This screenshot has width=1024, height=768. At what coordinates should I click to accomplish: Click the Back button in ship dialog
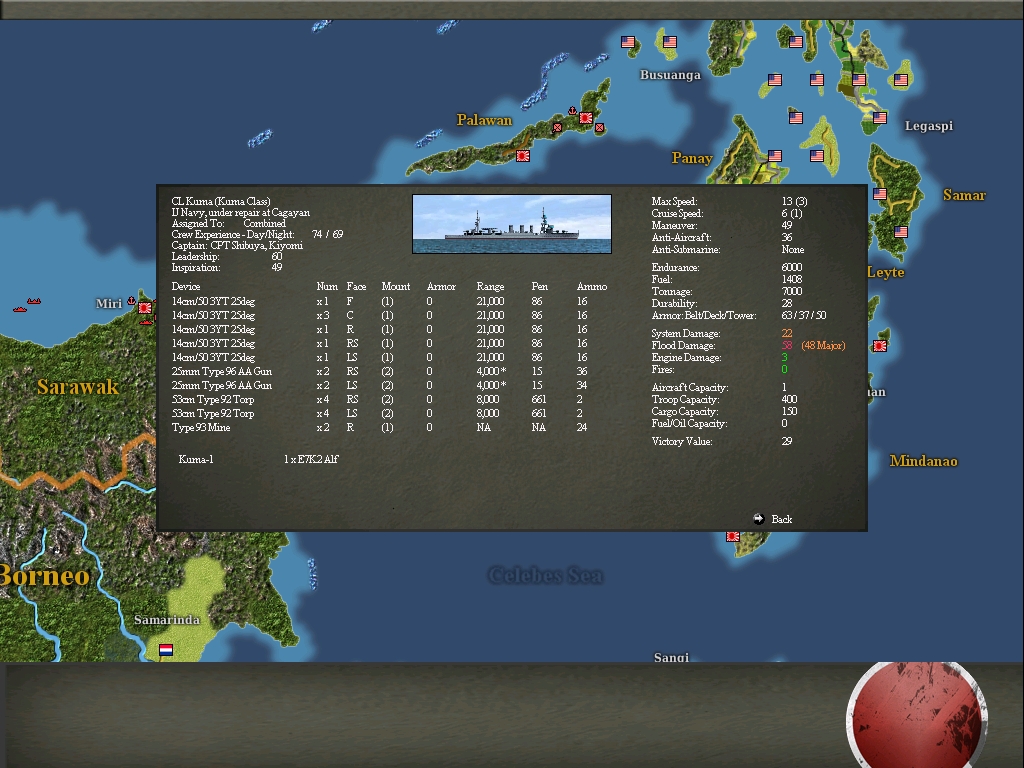pos(773,519)
